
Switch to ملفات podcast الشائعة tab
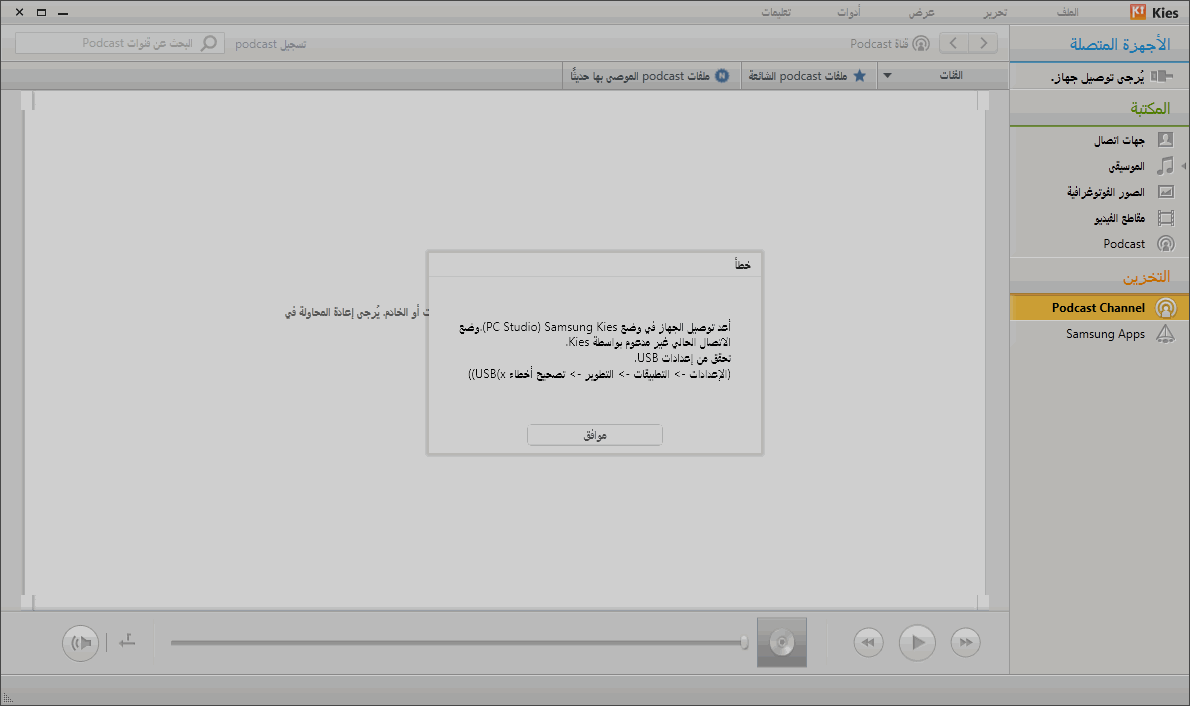pyautogui.click(x=808, y=75)
